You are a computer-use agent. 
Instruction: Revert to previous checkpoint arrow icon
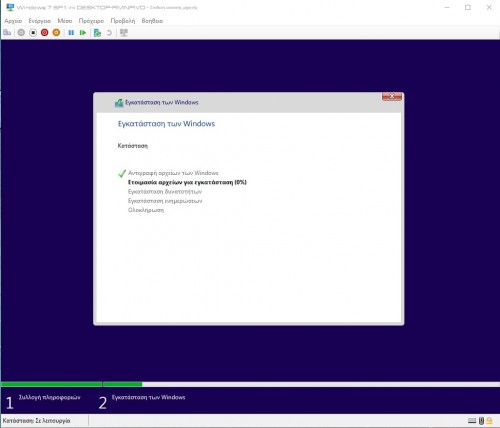(x=109, y=33)
